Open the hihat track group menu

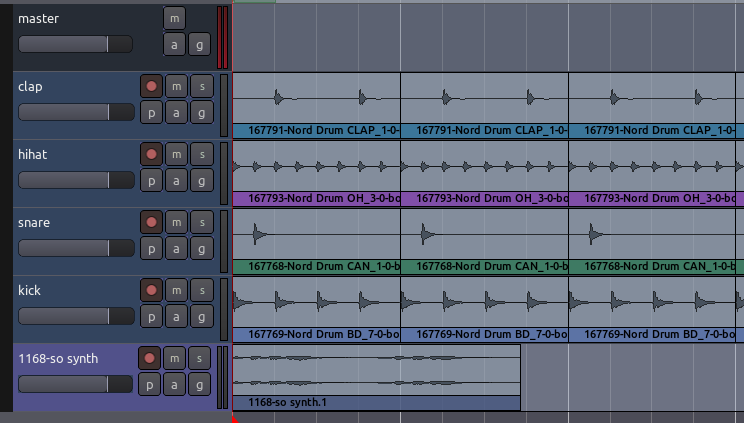(202, 181)
